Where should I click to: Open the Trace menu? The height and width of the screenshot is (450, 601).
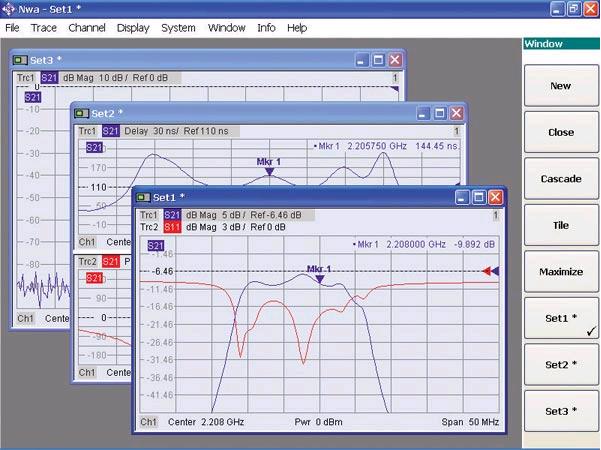tap(43, 28)
